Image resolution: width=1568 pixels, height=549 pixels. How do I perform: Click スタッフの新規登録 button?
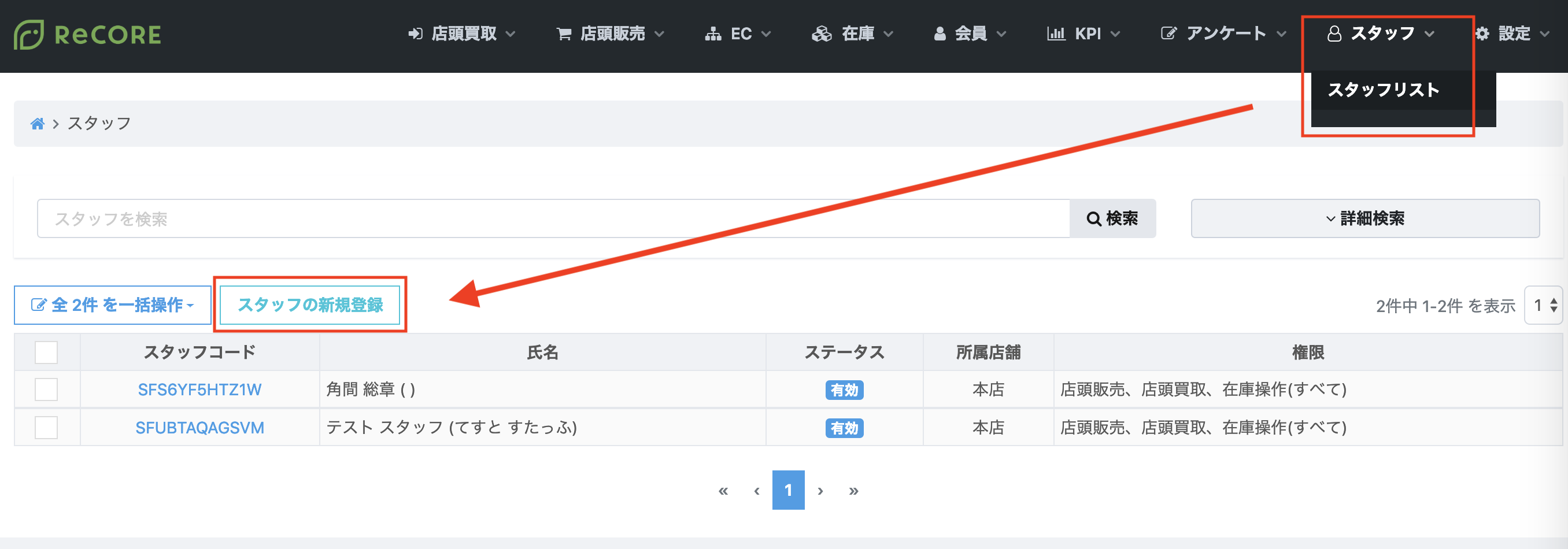pyautogui.click(x=310, y=305)
